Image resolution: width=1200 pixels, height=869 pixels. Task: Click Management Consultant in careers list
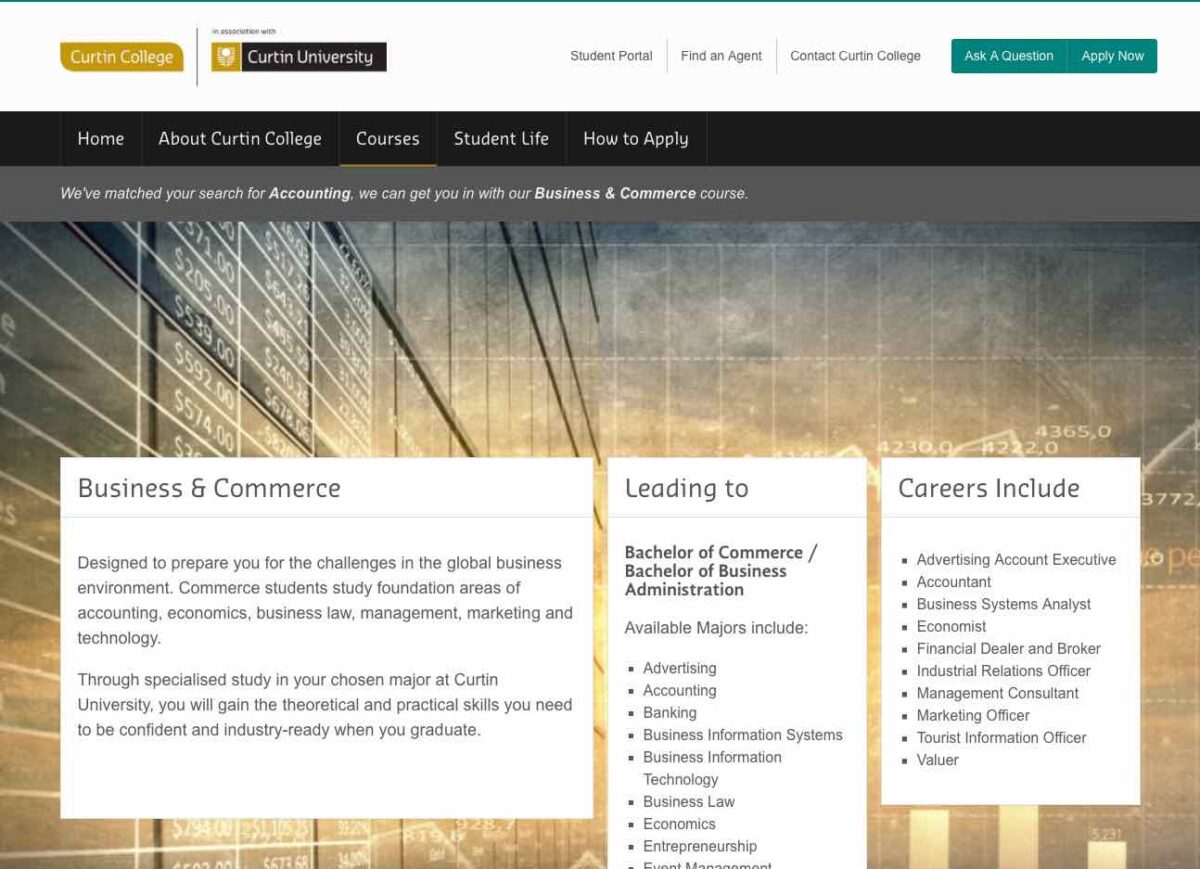point(997,693)
